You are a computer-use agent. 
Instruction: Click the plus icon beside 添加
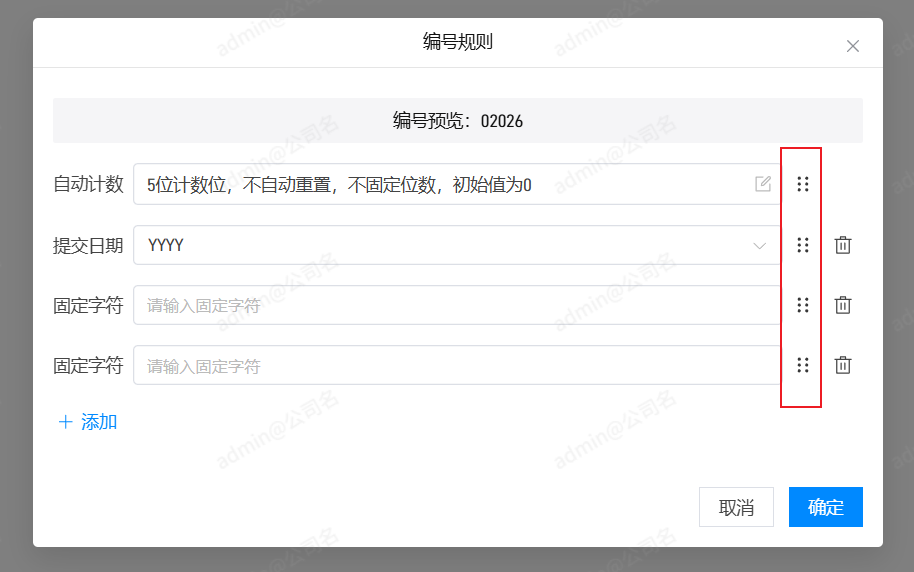(66, 422)
